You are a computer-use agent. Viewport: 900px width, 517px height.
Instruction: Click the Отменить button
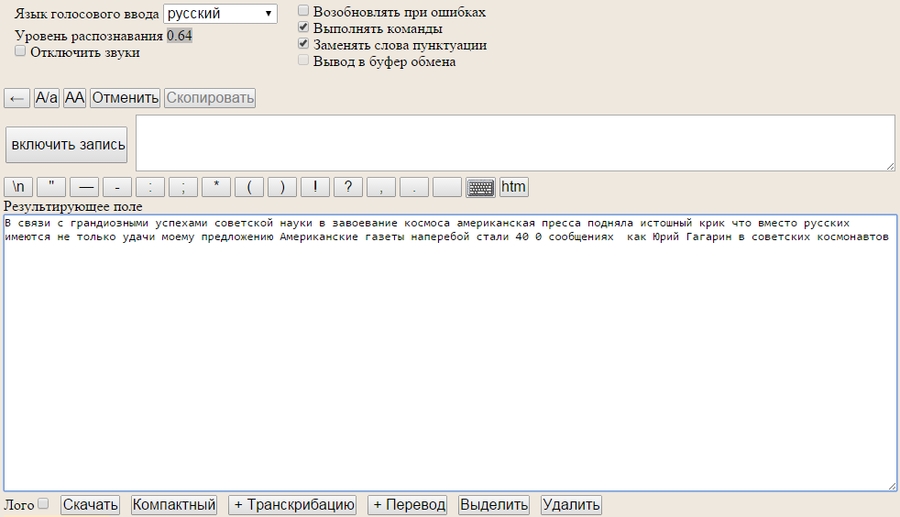(x=125, y=98)
